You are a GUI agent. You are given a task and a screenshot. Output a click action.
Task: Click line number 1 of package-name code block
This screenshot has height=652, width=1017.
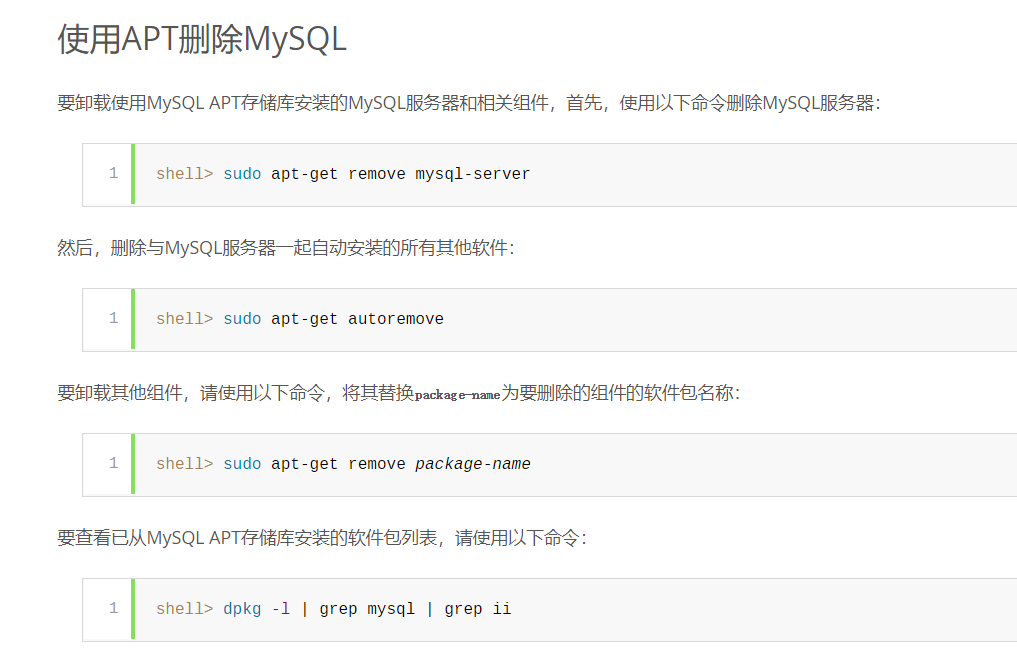coord(114,463)
